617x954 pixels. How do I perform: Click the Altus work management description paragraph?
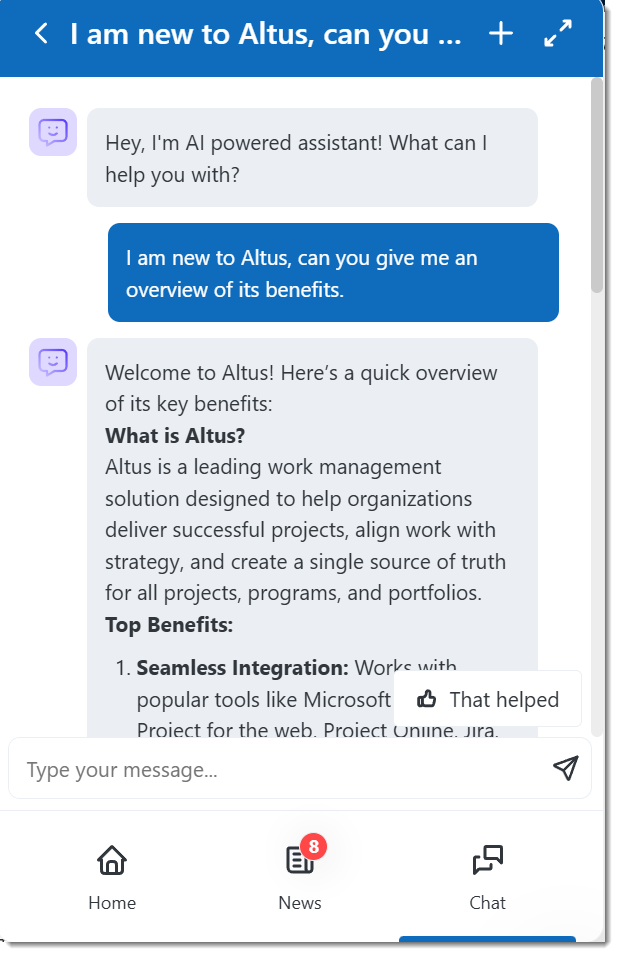coord(305,530)
